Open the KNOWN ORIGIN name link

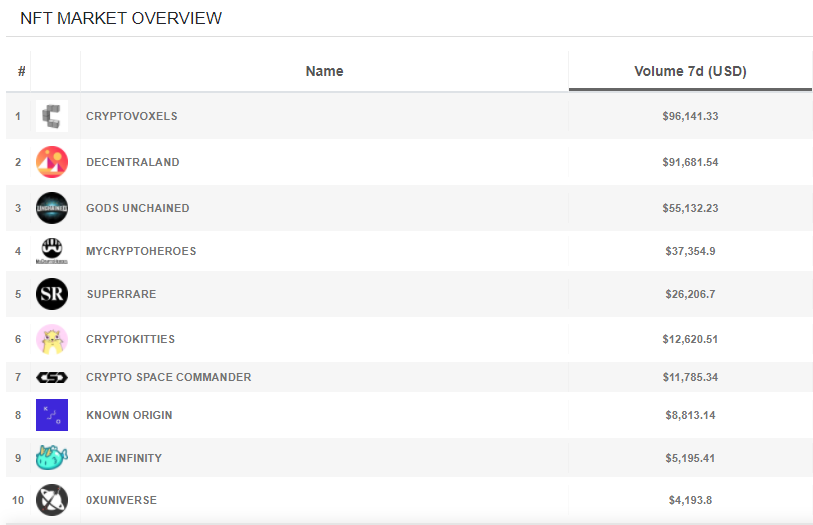point(129,415)
